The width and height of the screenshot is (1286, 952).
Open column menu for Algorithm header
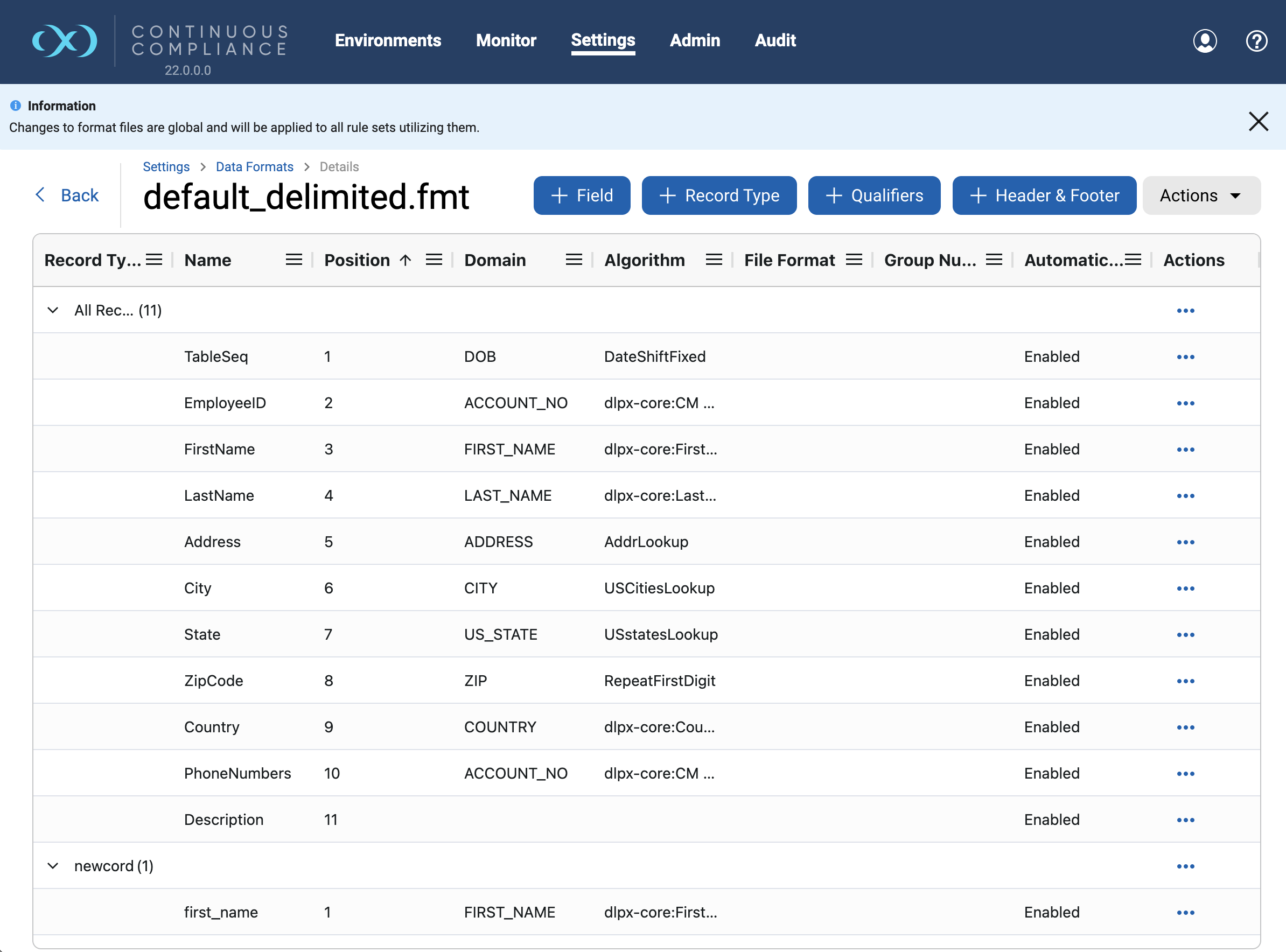(713, 260)
